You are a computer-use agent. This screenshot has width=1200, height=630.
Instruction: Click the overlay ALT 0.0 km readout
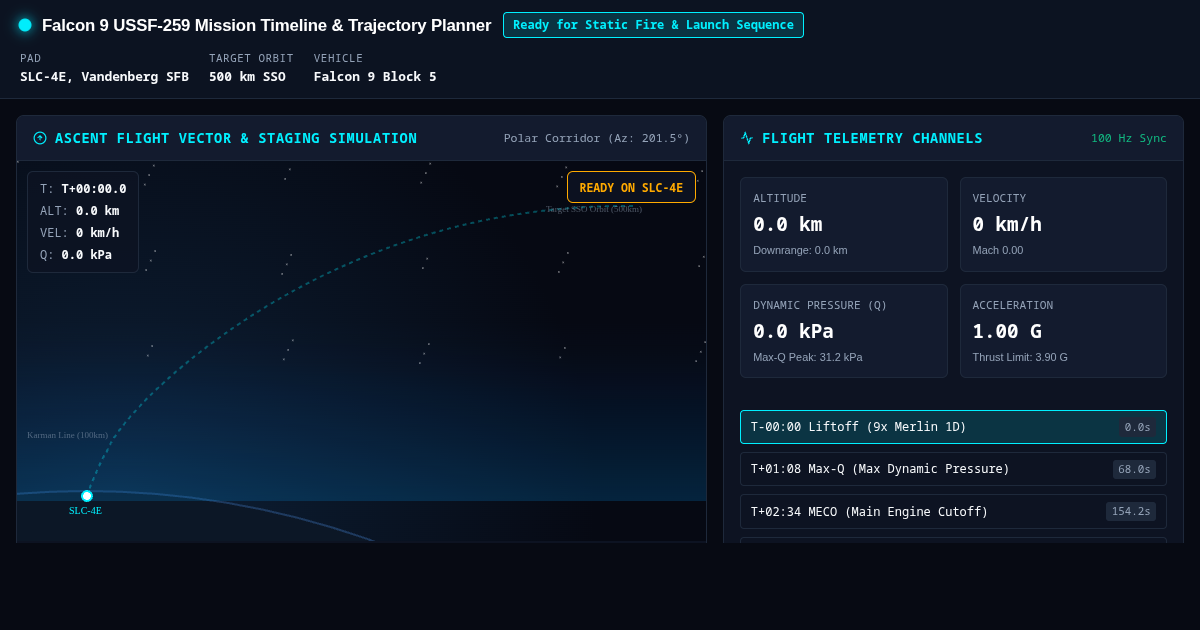pyautogui.click(x=79, y=210)
